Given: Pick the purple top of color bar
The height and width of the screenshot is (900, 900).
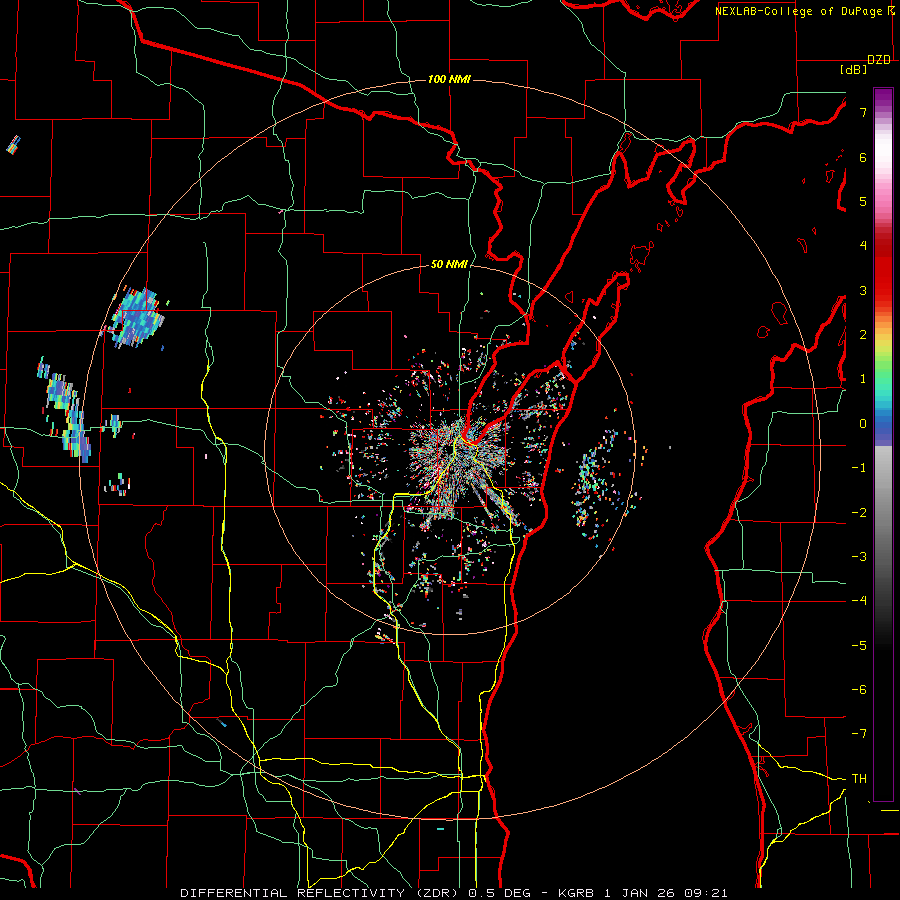Looking at the screenshot, I should click(x=883, y=98).
